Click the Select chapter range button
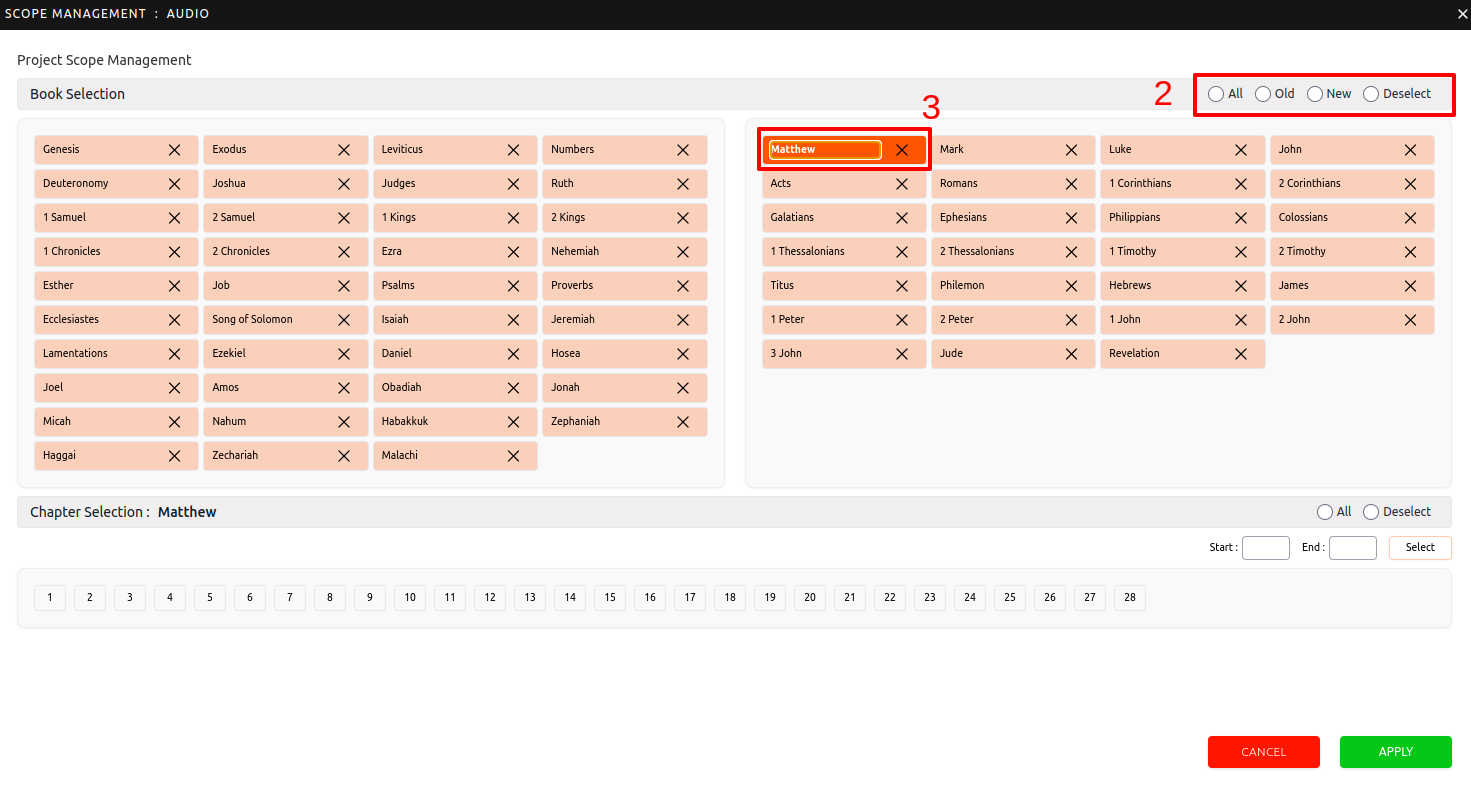 coord(1419,548)
